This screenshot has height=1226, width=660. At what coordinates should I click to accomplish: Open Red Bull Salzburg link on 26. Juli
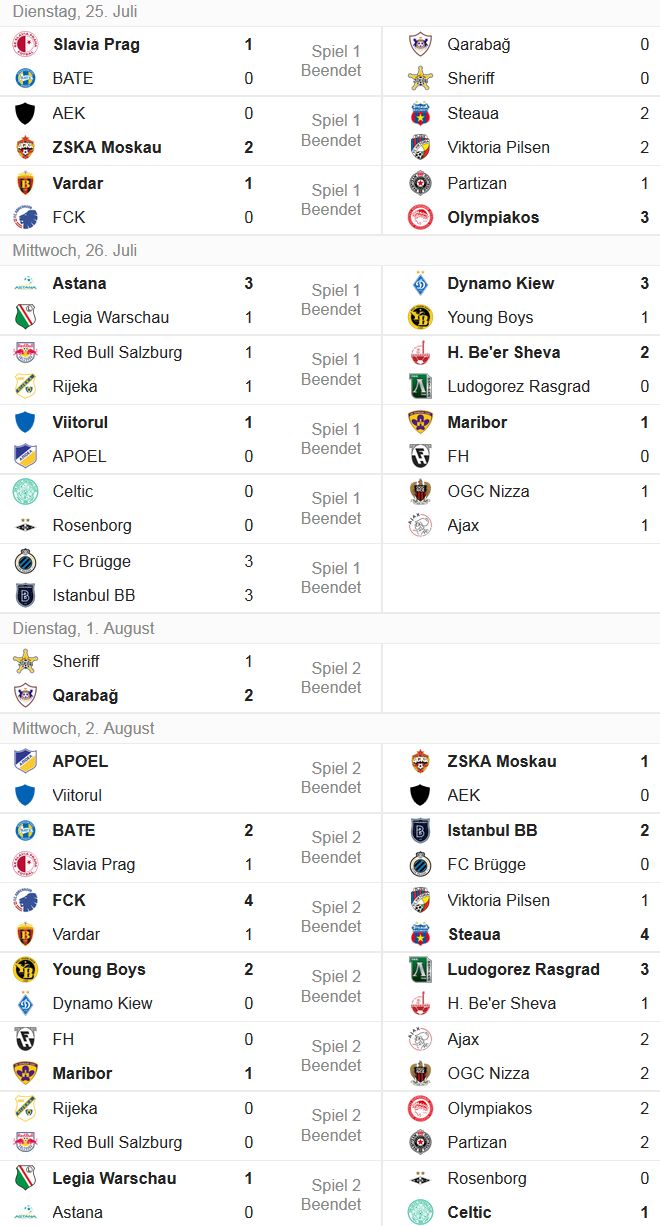coord(117,353)
